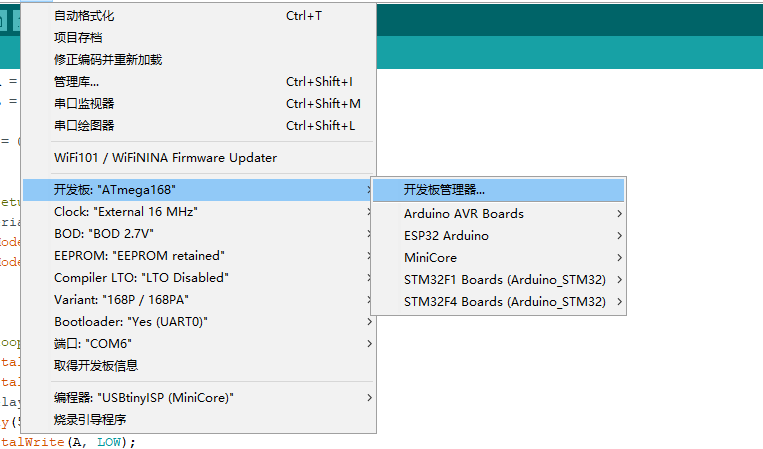Expand STM32F4 Boards (Arduino_STM32) submenu
The image size is (763, 449).
tap(504, 302)
